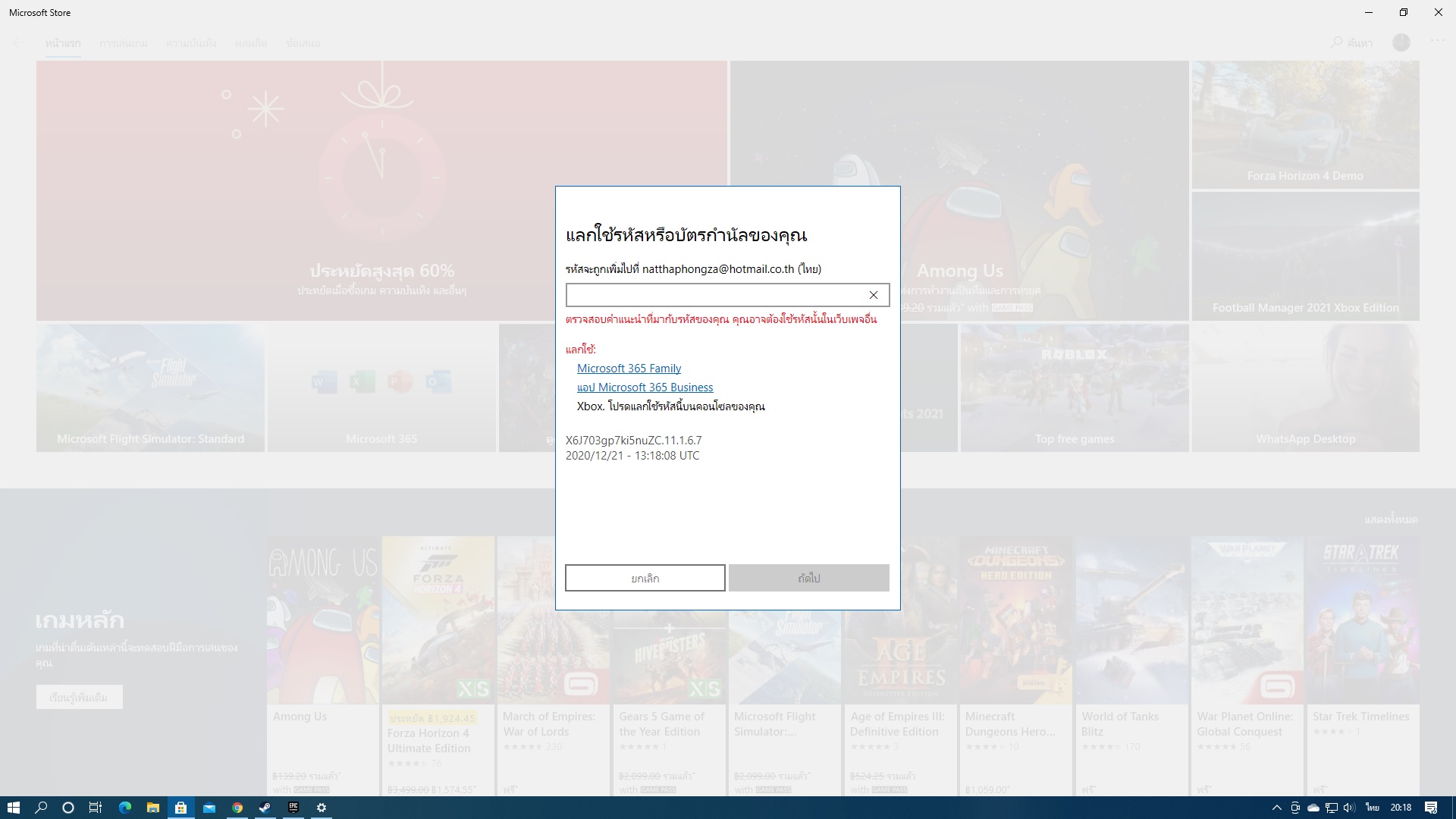Screen dimensions: 1456x819
Task: Switch to the ข้อเสนอ (Deals) tab
Action: pos(303,43)
